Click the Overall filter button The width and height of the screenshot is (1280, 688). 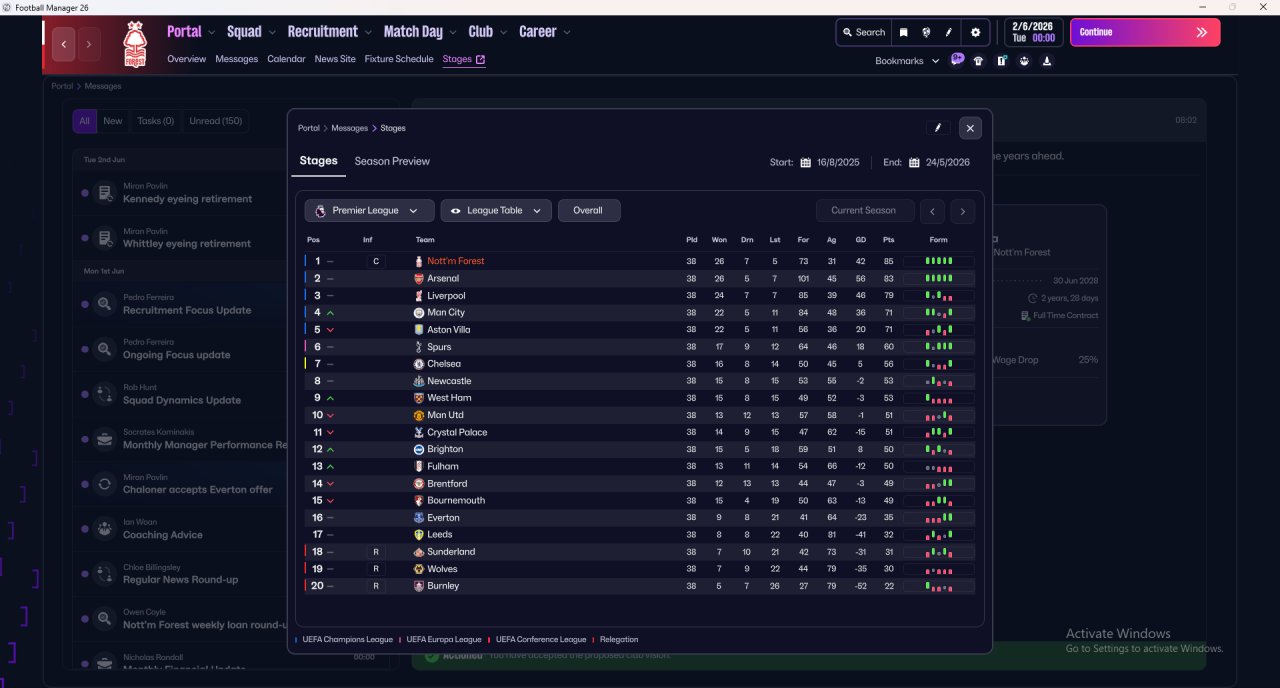(589, 211)
